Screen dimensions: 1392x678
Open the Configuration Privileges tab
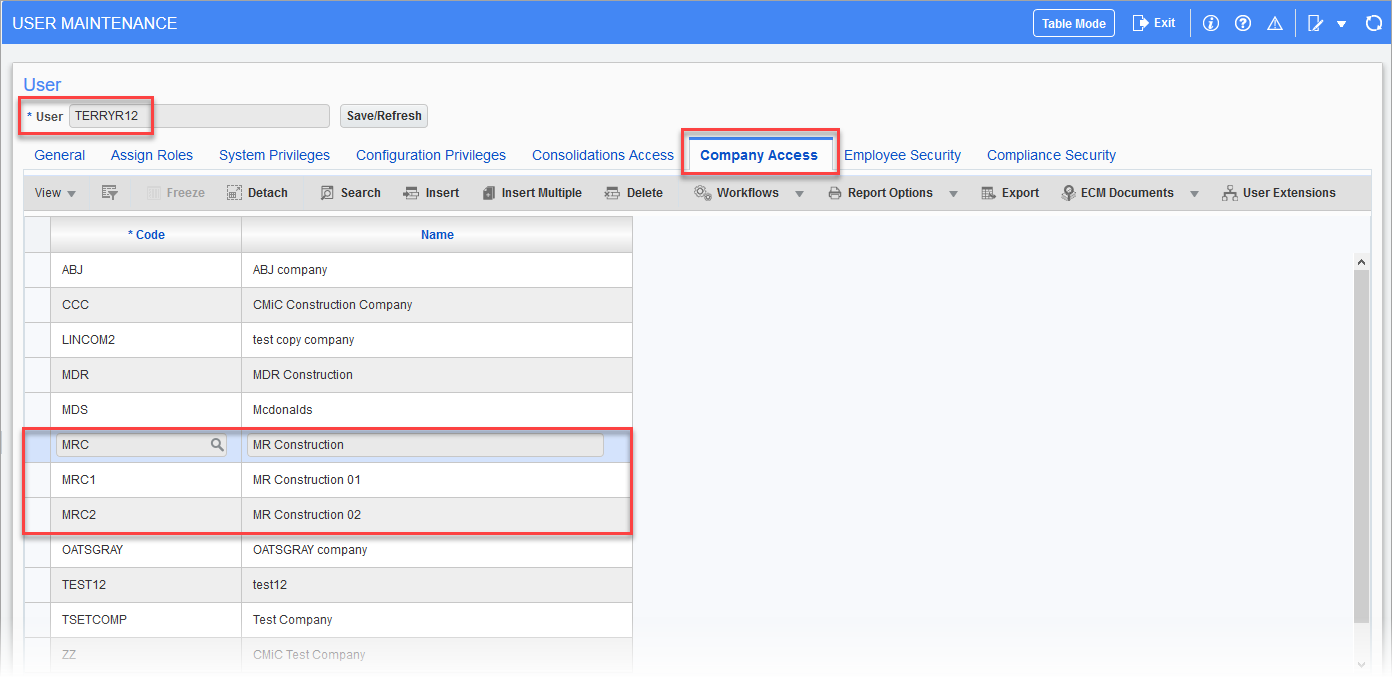pos(431,155)
